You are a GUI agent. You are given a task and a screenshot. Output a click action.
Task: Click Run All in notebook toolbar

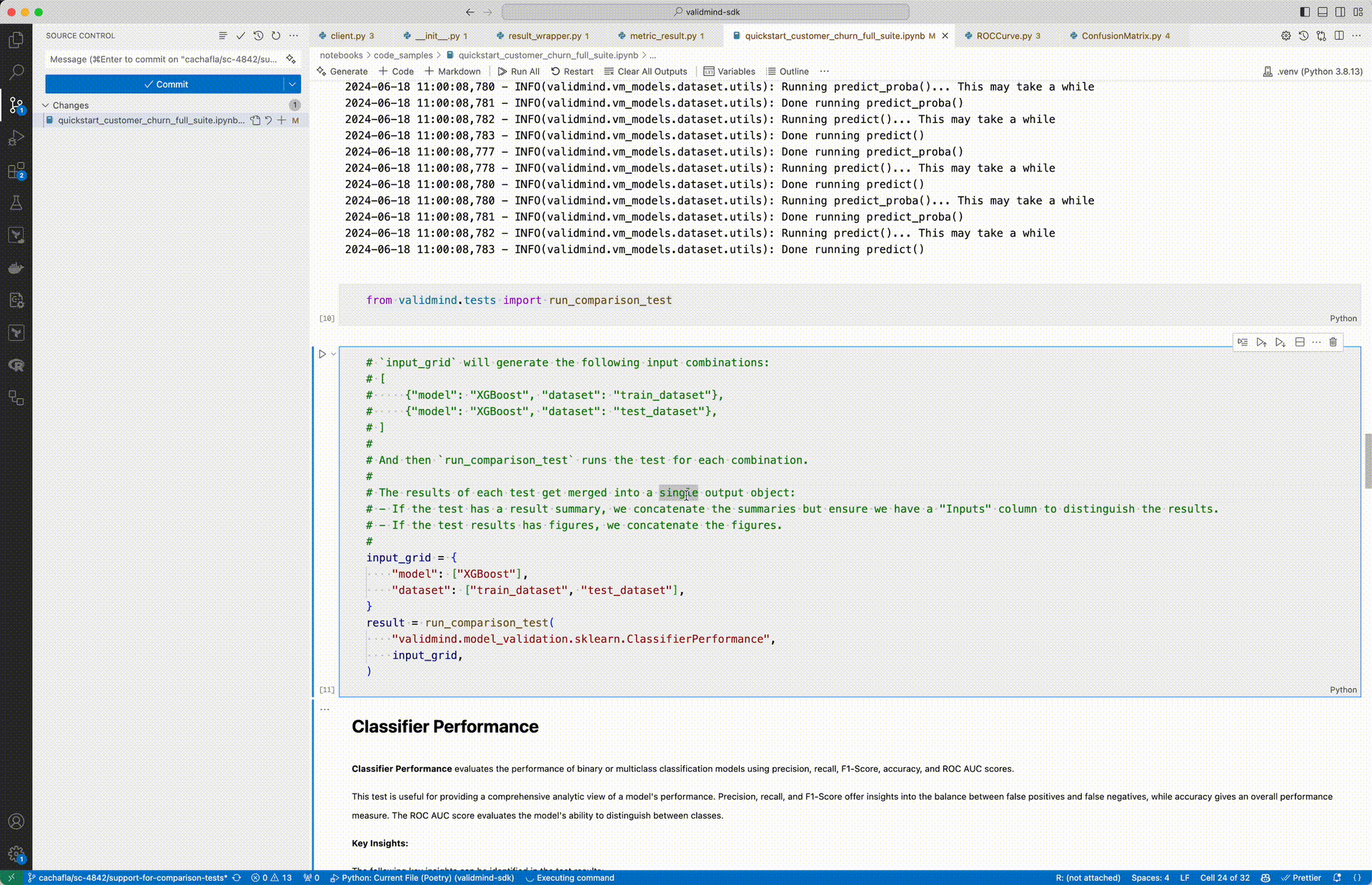pyautogui.click(x=519, y=71)
